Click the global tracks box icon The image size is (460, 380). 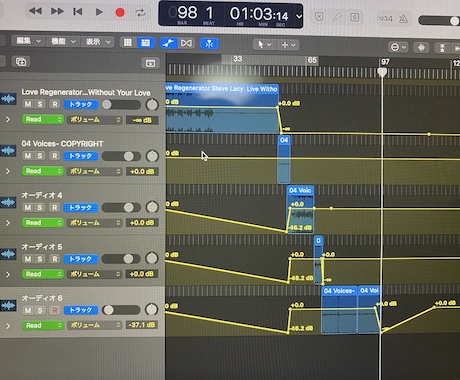[150, 63]
